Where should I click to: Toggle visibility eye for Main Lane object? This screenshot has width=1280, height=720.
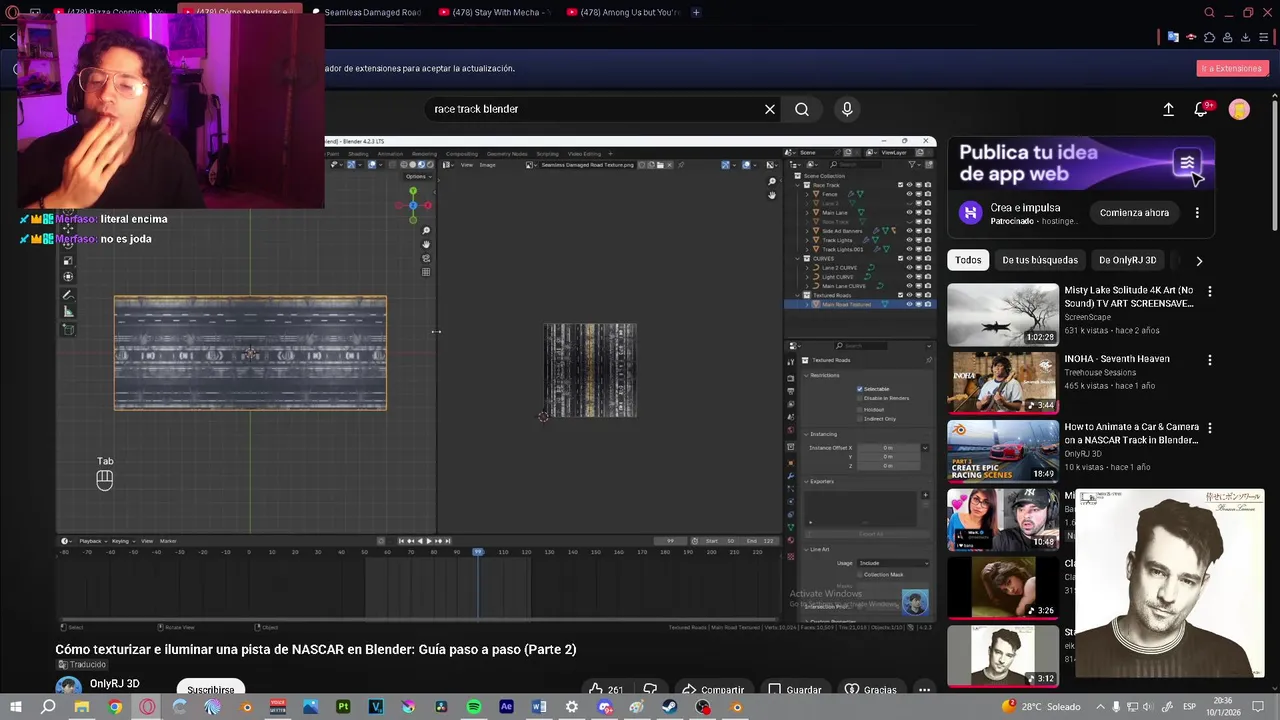click(909, 213)
